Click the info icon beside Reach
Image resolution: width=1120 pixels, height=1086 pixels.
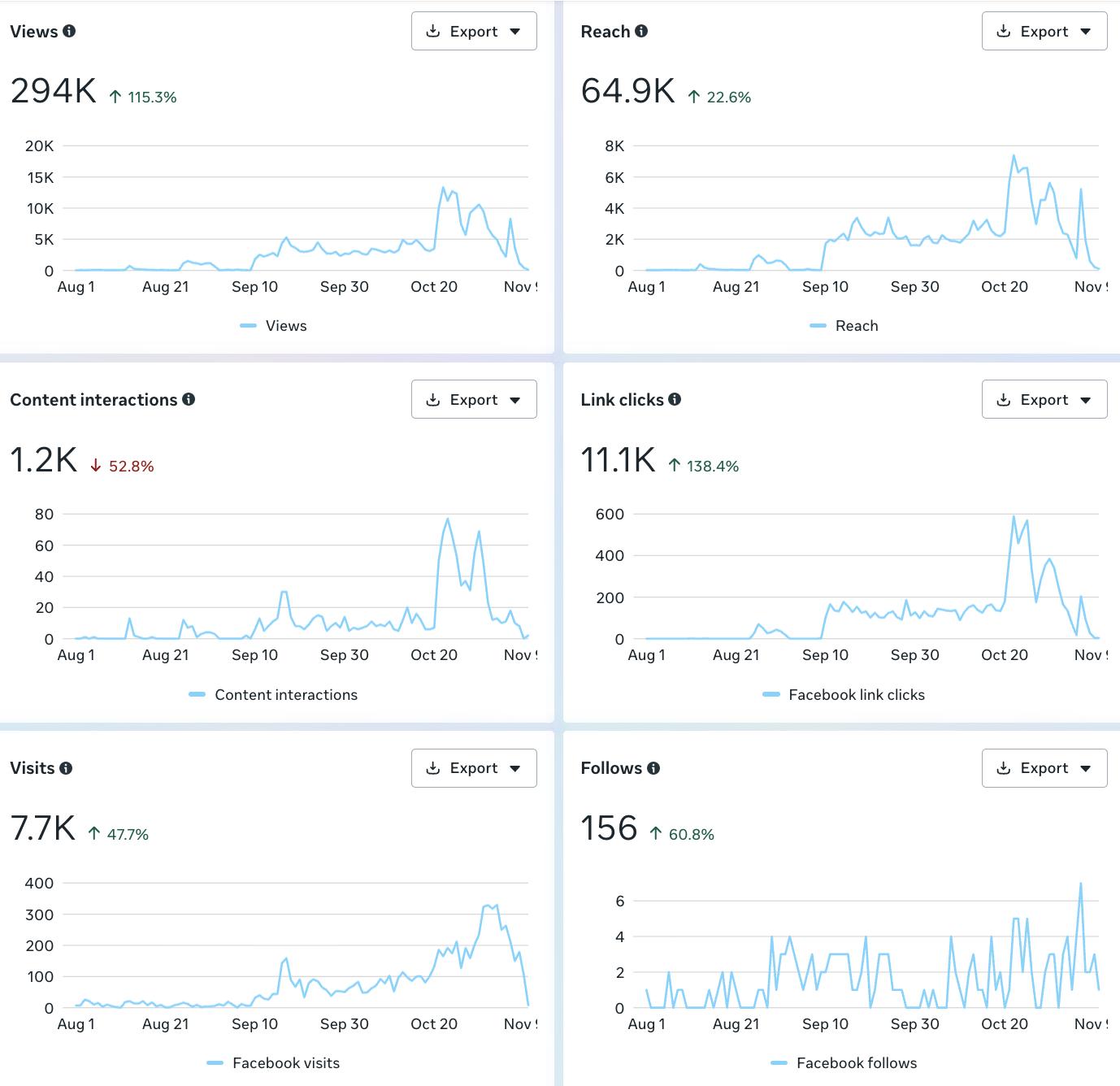pos(641,31)
